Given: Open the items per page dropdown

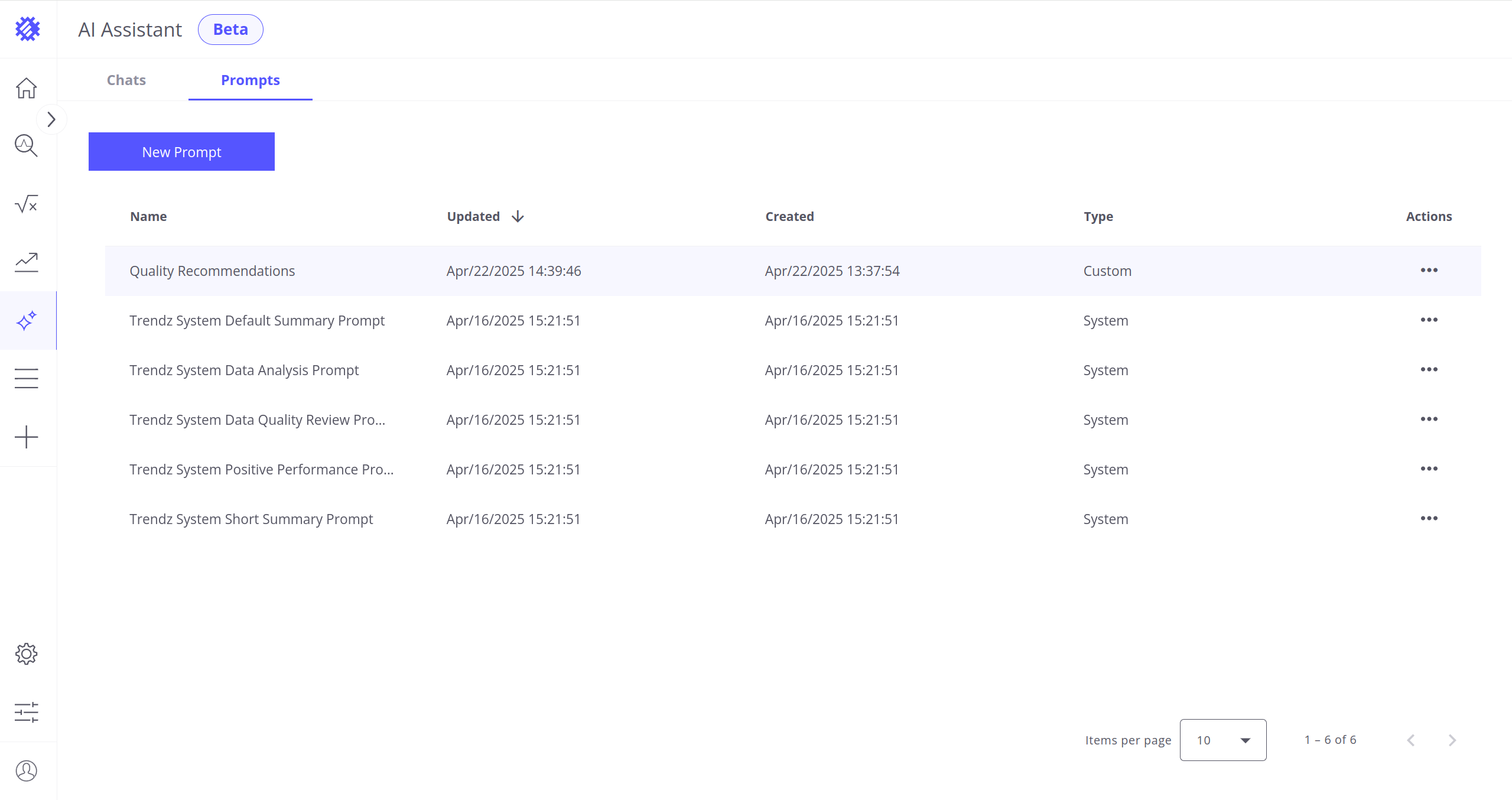Looking at the screenshot, I should coord(1222,740).
